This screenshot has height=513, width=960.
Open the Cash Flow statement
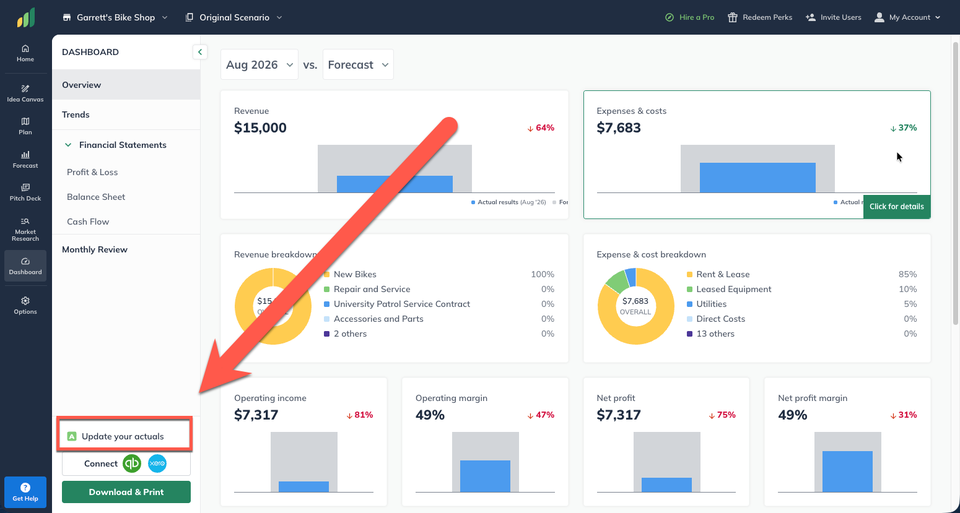point(88,222)
